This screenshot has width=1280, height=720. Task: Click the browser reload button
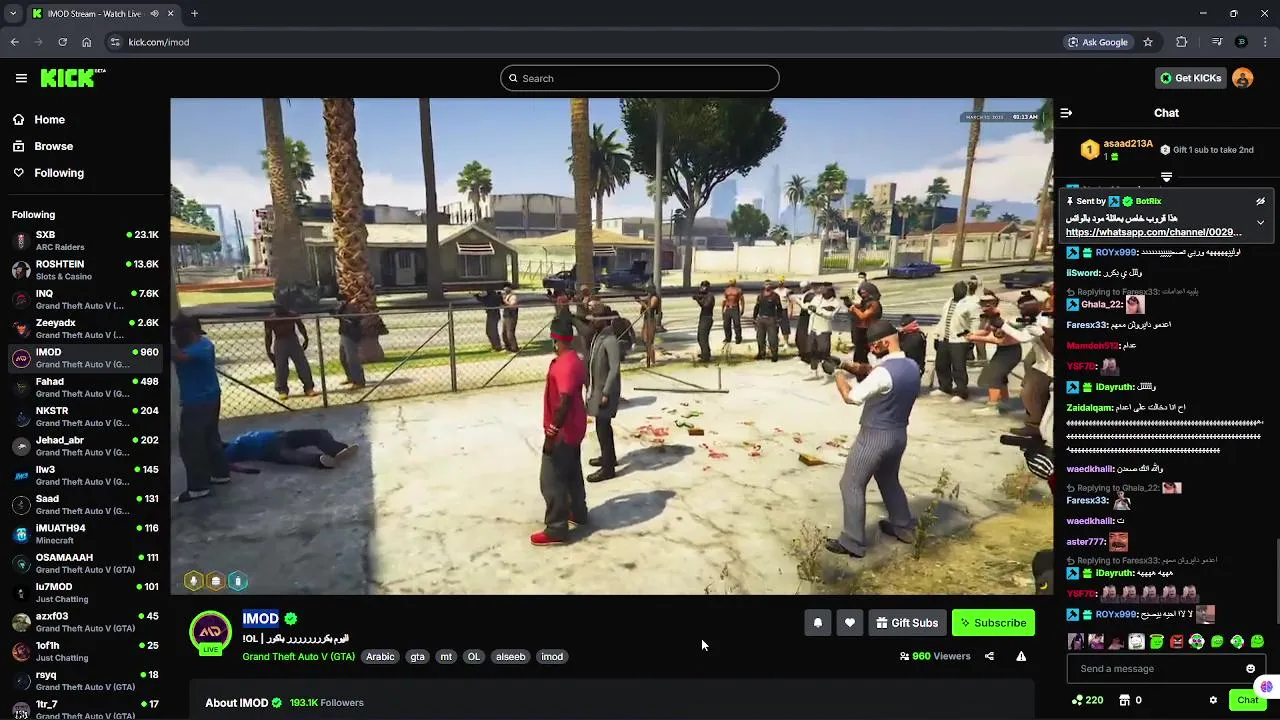[62, 42]
